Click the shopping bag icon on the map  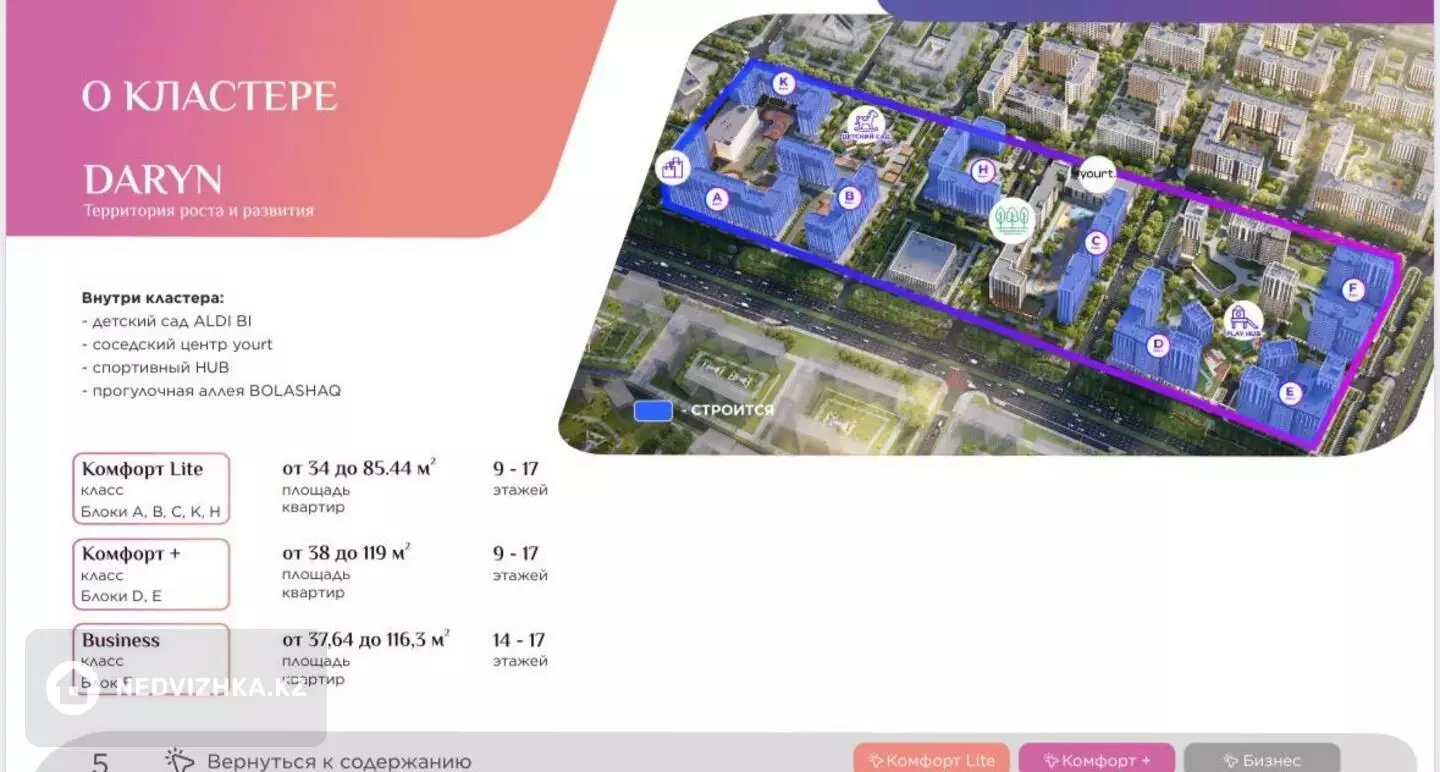[674, 167]
